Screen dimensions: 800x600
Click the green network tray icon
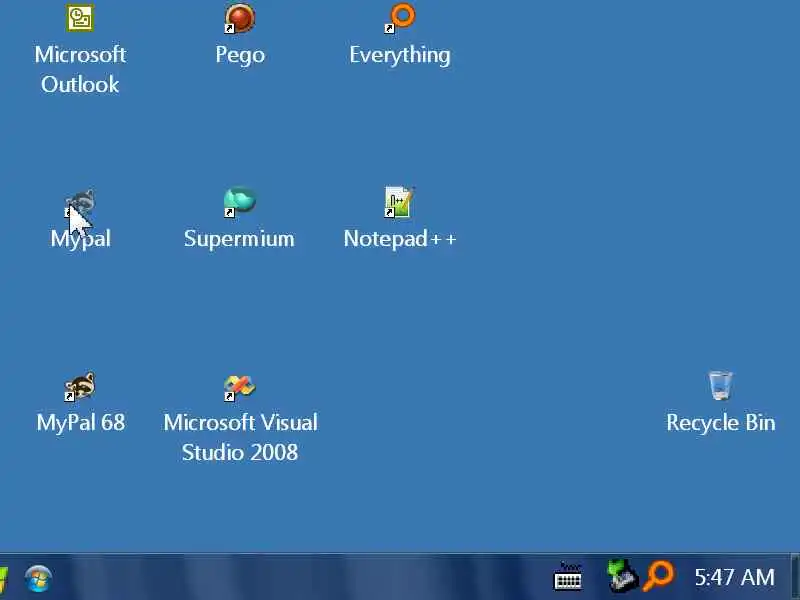pyautogui.click(x=622, y=576)
